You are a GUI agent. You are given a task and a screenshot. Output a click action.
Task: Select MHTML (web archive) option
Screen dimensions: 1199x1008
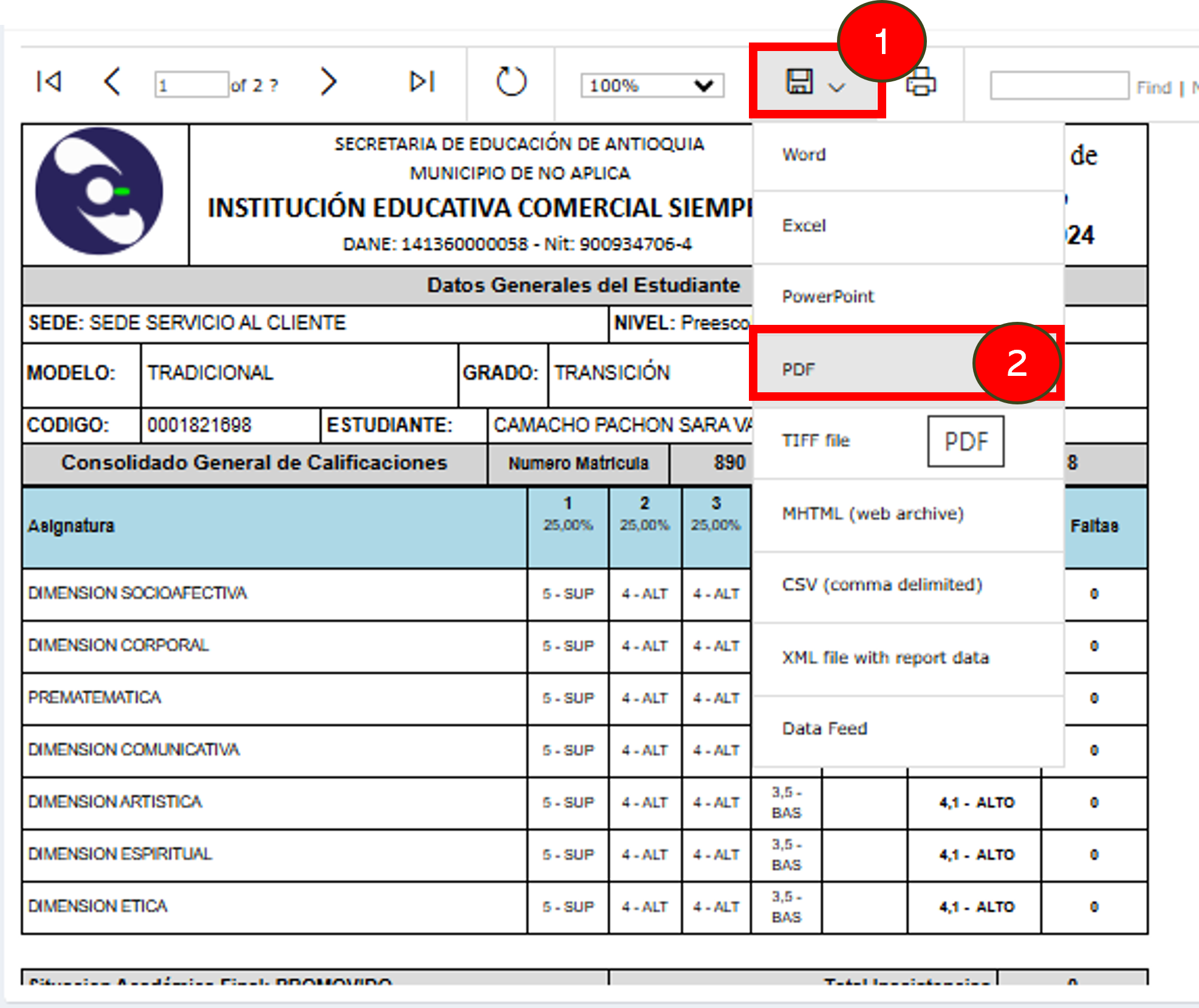872,514
